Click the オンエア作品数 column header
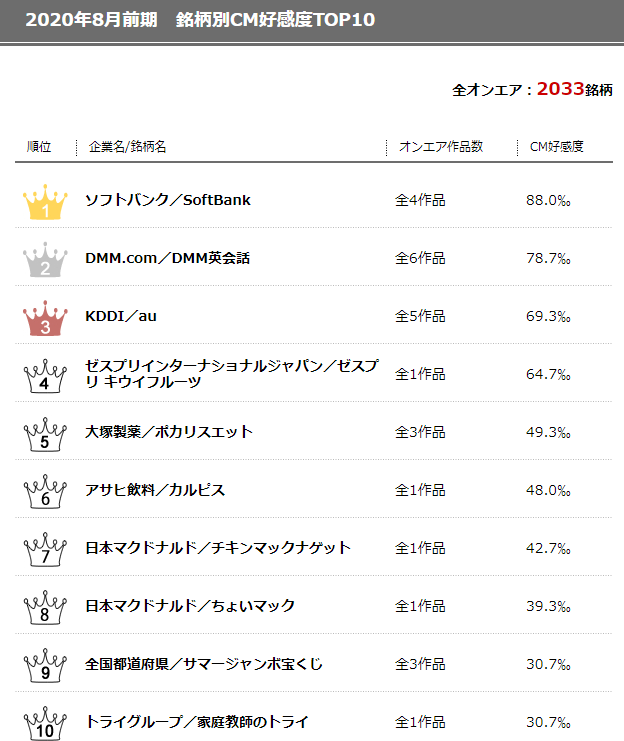 441,147
